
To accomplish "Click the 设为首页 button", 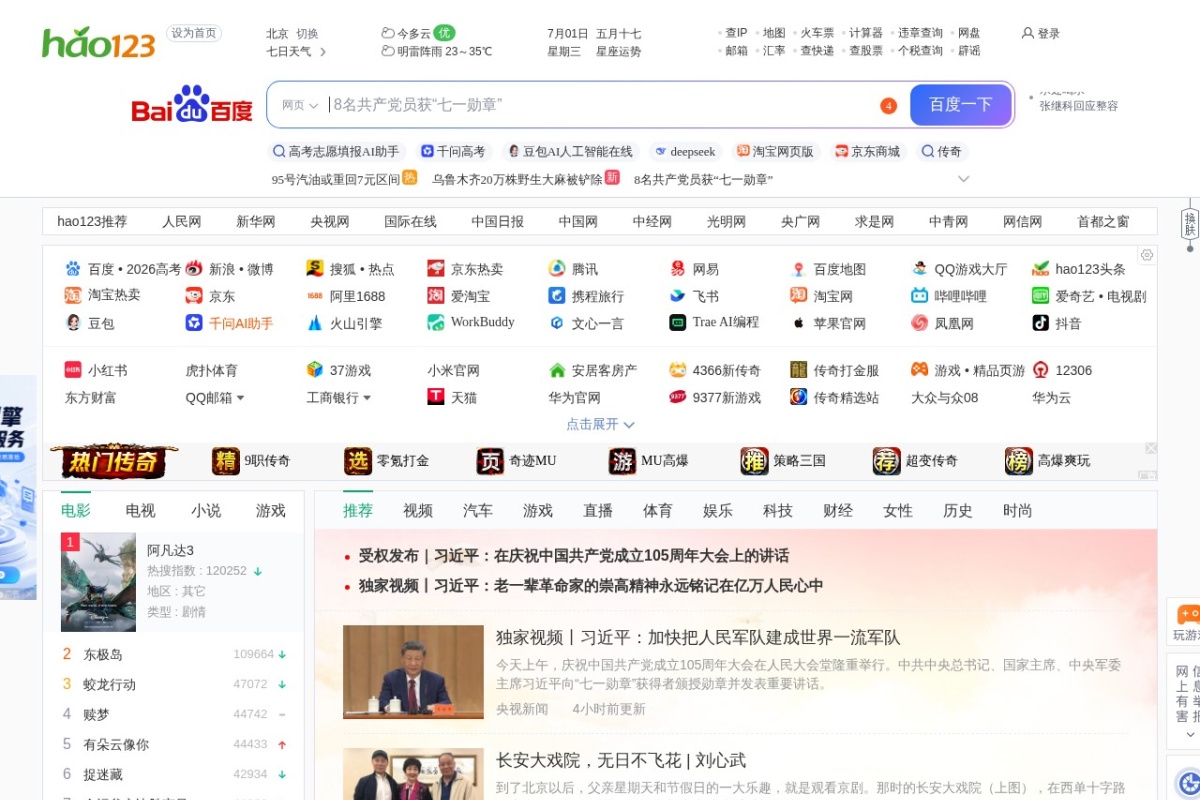I will tap(194, 33).
